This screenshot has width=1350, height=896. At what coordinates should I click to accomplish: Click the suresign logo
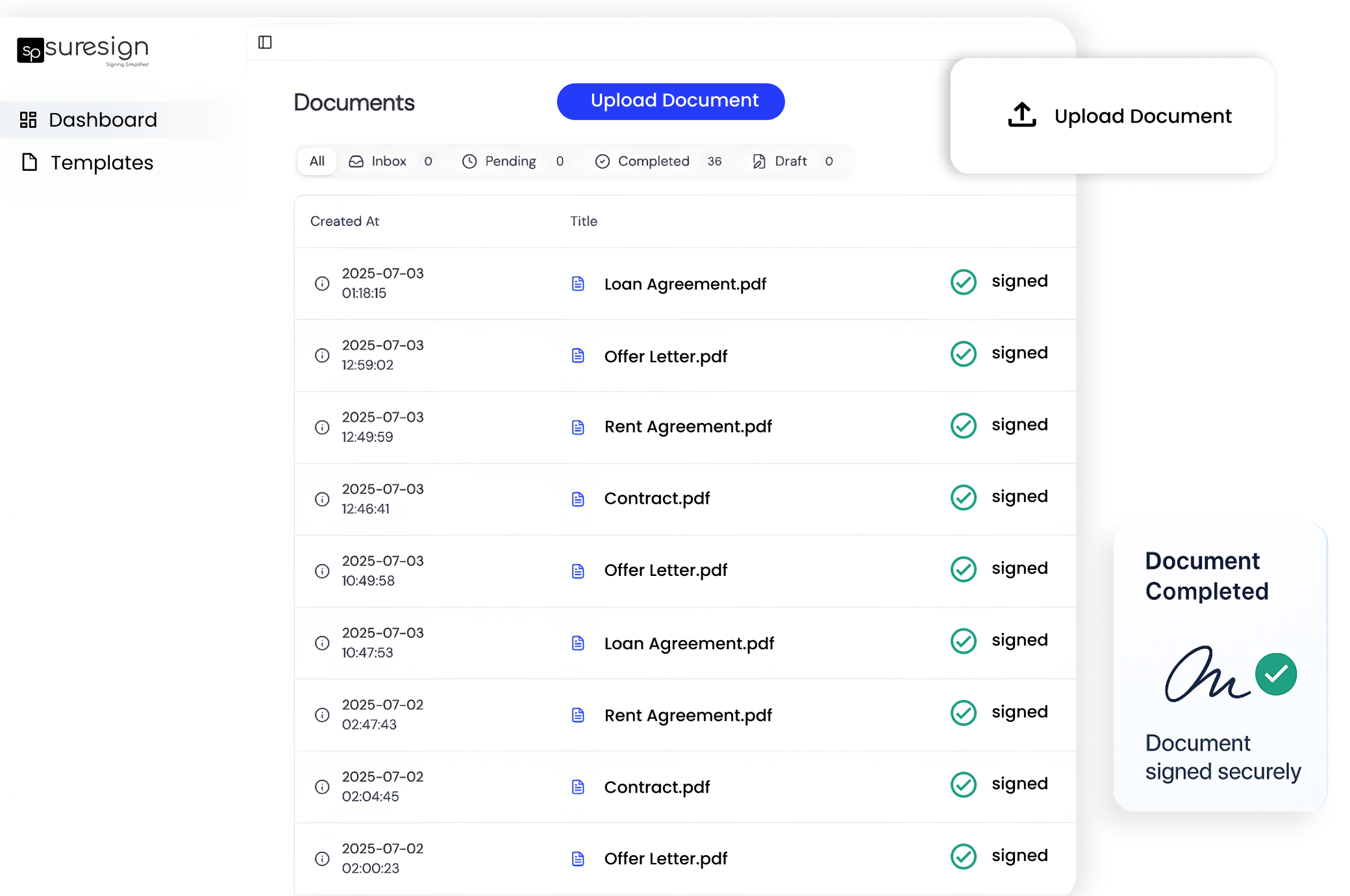click(x=83, y=50)
